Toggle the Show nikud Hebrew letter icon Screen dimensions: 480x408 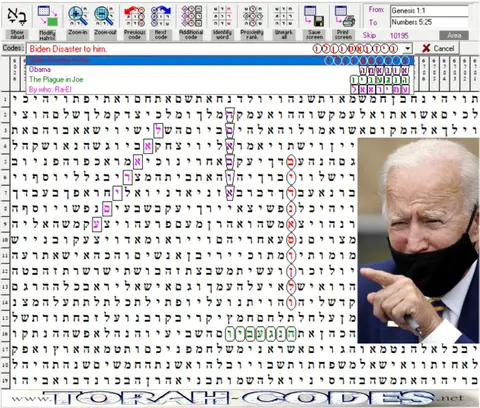point(17,16)
